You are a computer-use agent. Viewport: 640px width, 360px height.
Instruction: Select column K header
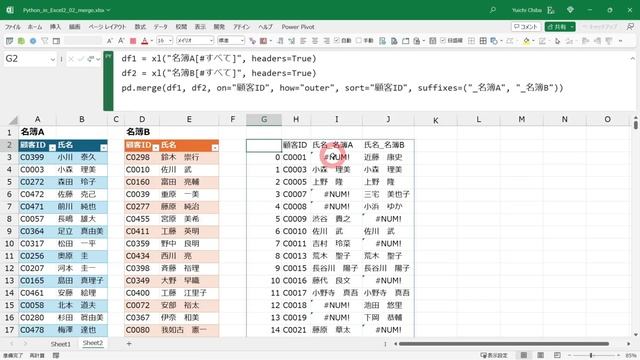click(436, 120)
